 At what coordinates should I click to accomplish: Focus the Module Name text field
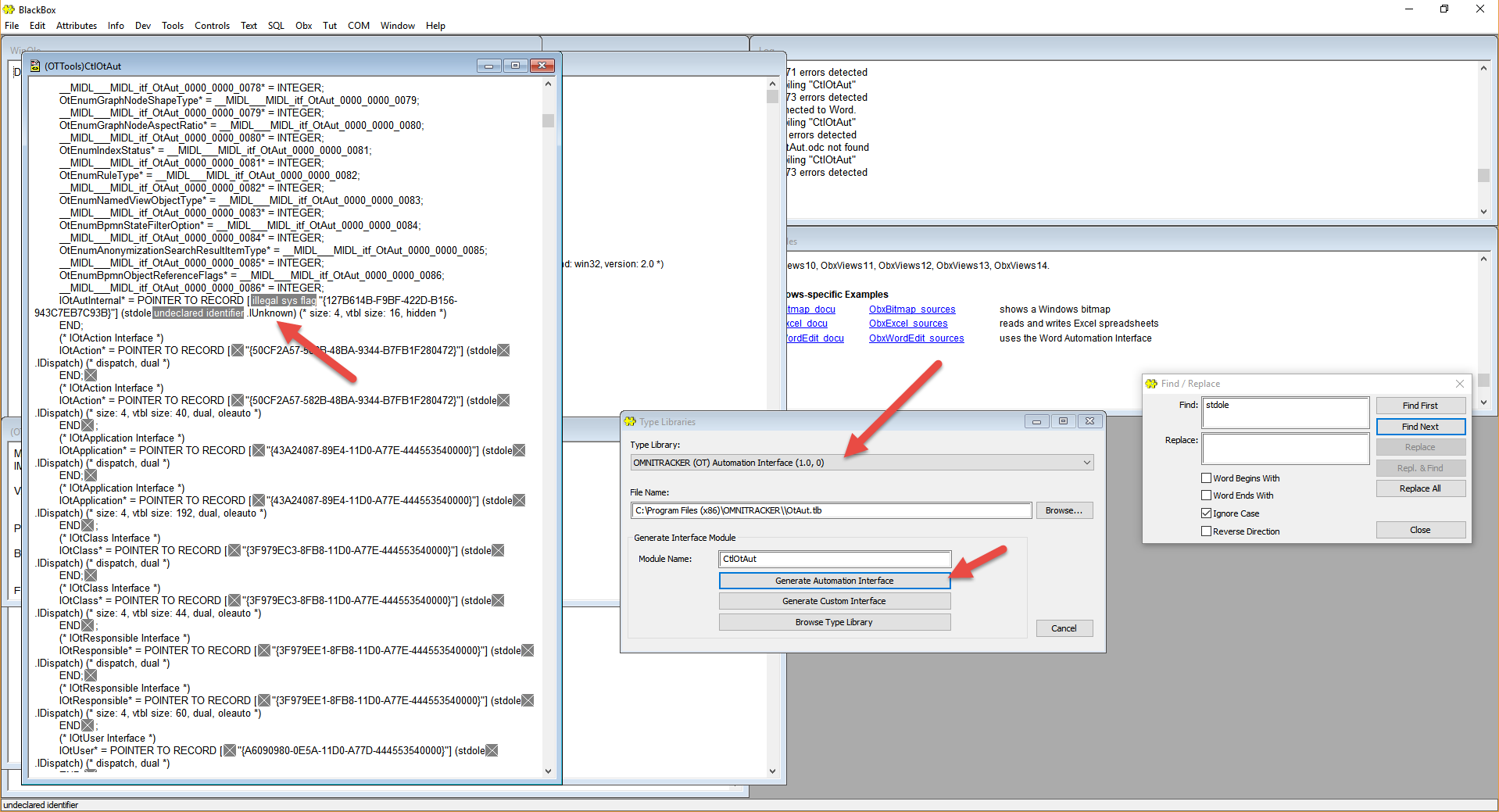coord(834,559)
